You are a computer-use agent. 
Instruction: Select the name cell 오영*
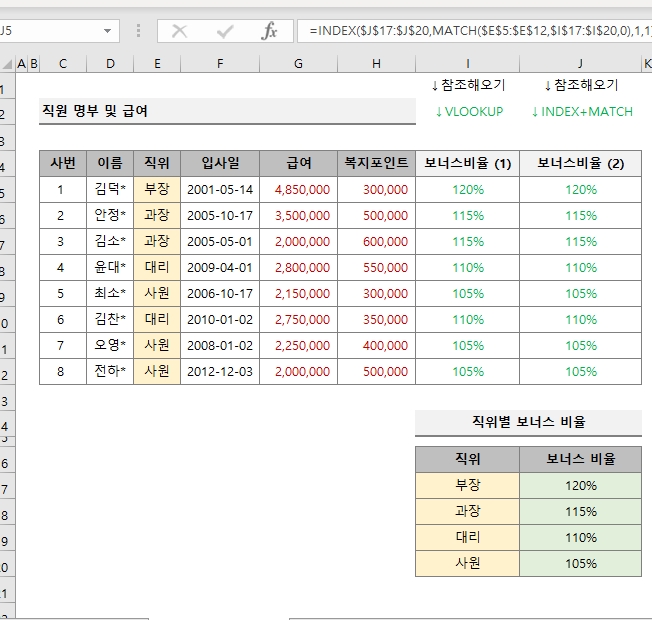(110, 345)
